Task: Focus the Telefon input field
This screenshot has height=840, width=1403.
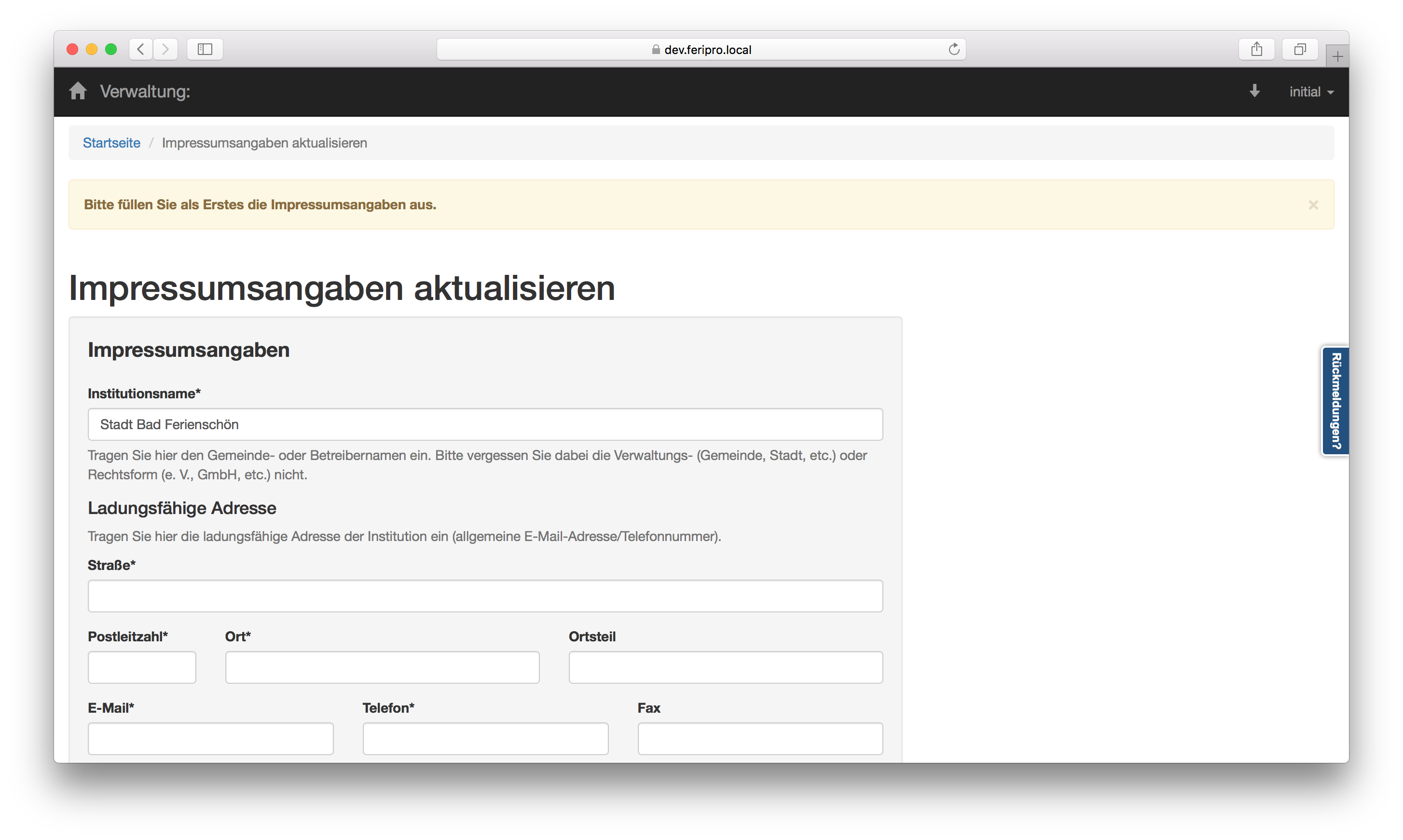Action: 485,738
